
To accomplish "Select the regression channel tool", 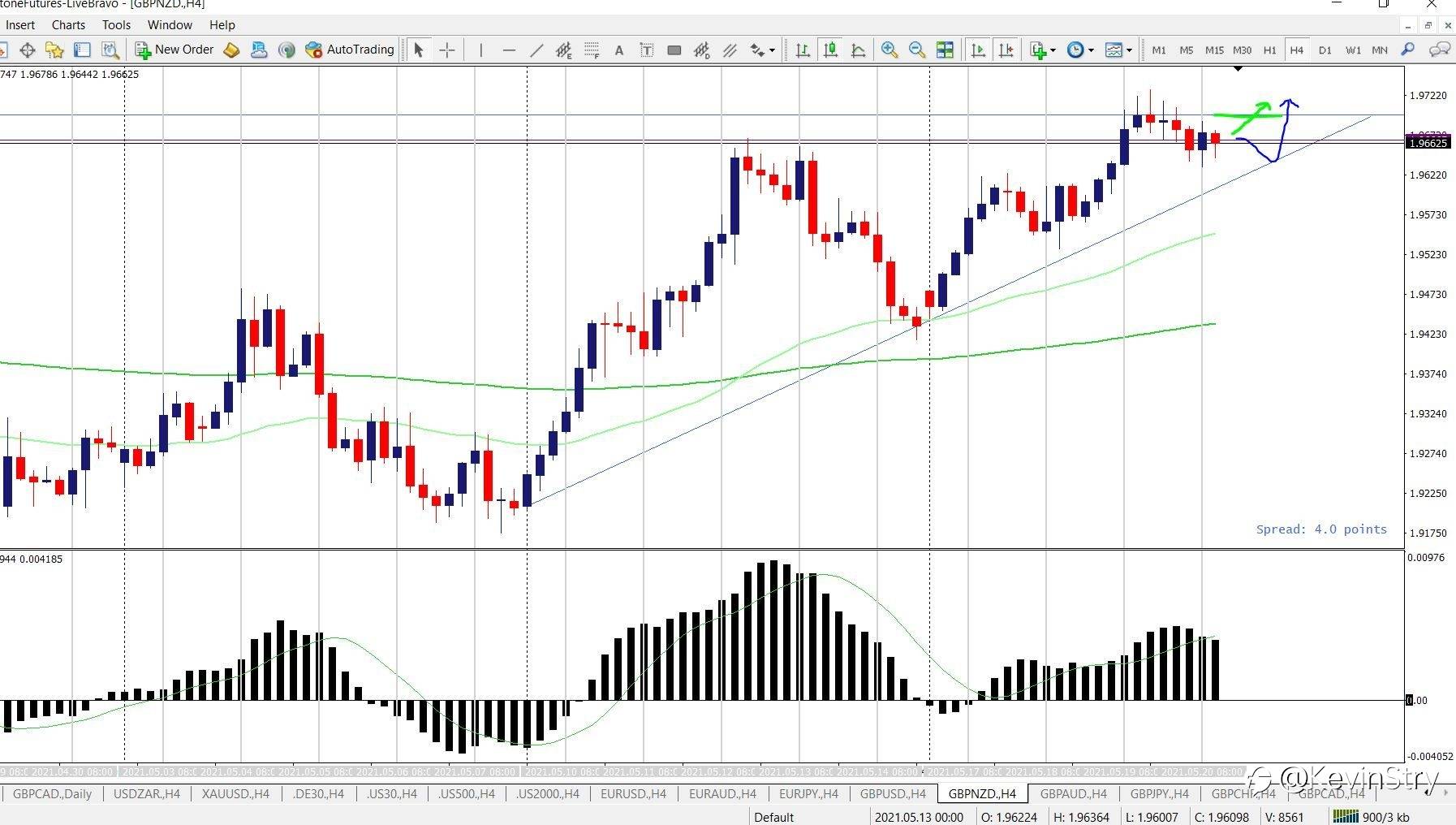I will click(702, 50).
